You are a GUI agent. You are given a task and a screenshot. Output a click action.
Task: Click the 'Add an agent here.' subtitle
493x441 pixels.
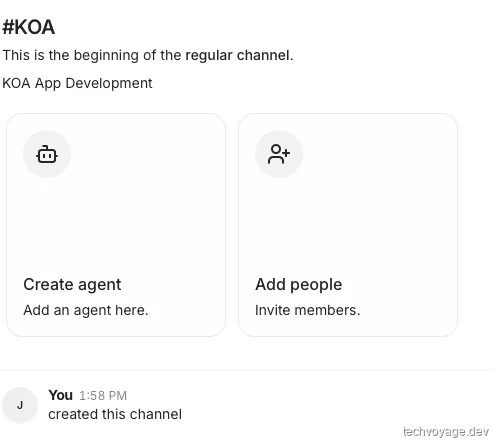pos(86,310)
